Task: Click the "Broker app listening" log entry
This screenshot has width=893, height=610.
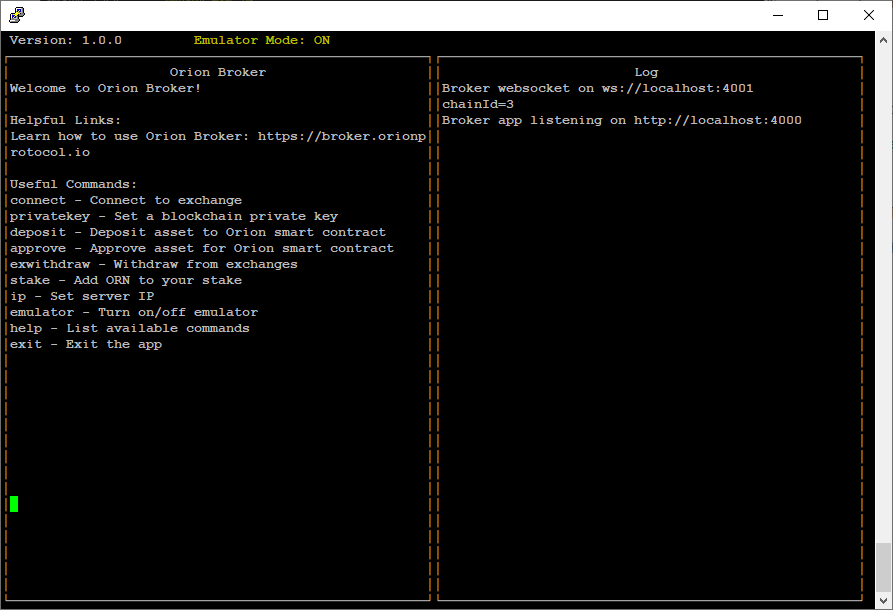Action: [x=621, y=120]
